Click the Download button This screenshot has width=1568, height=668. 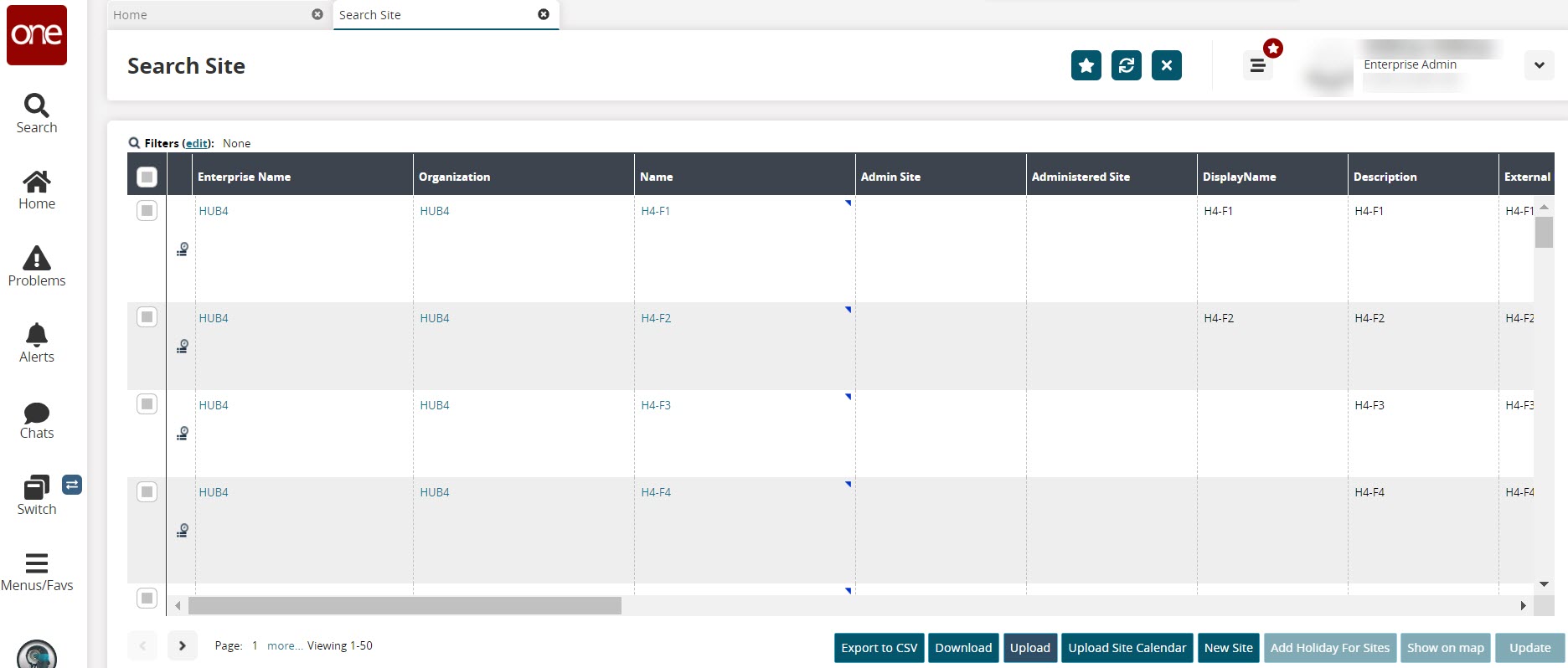pyautogui.click(x=963, y=648)
